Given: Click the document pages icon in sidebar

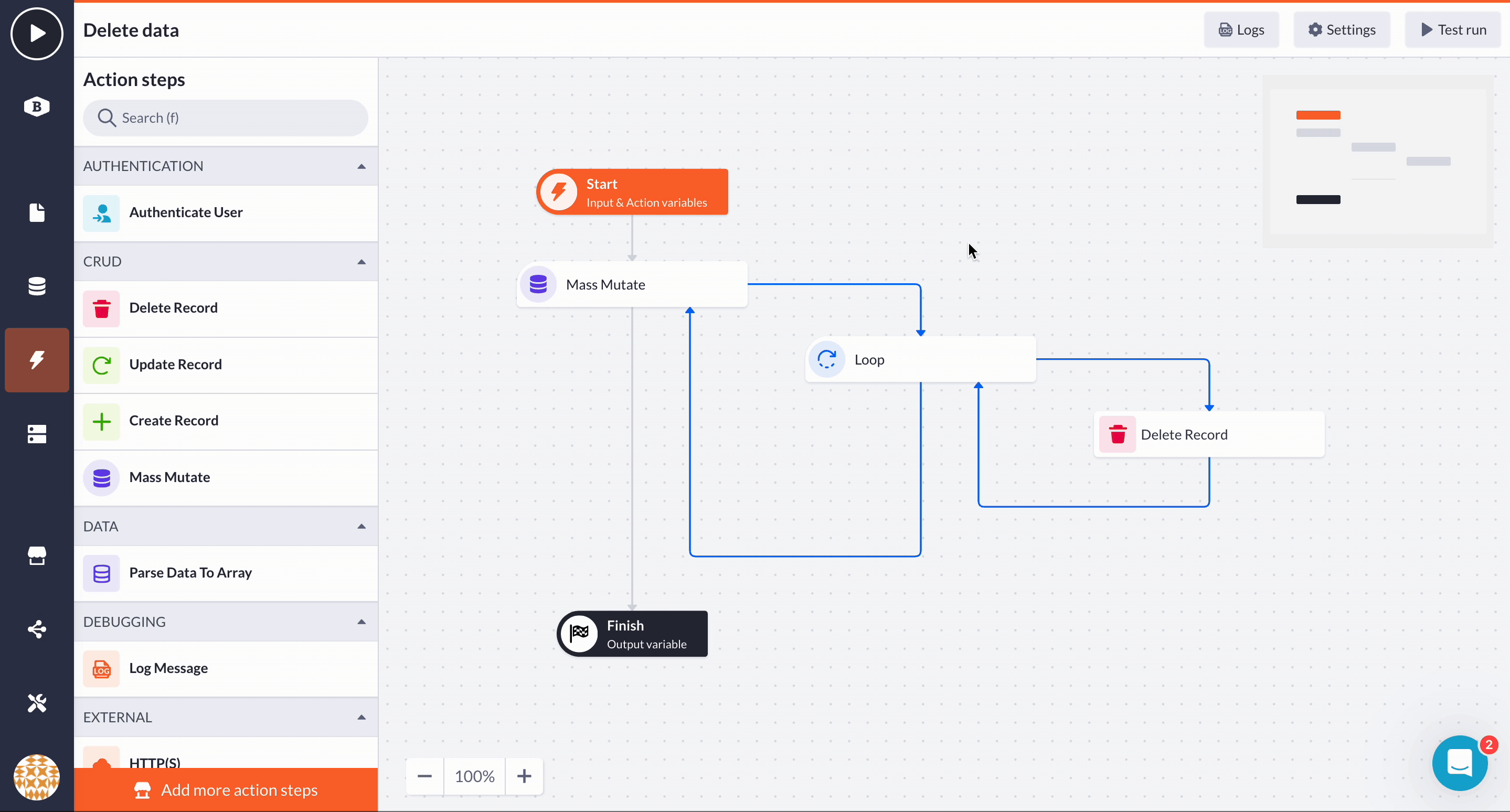Looking at the screenshot, I should 36,212.
